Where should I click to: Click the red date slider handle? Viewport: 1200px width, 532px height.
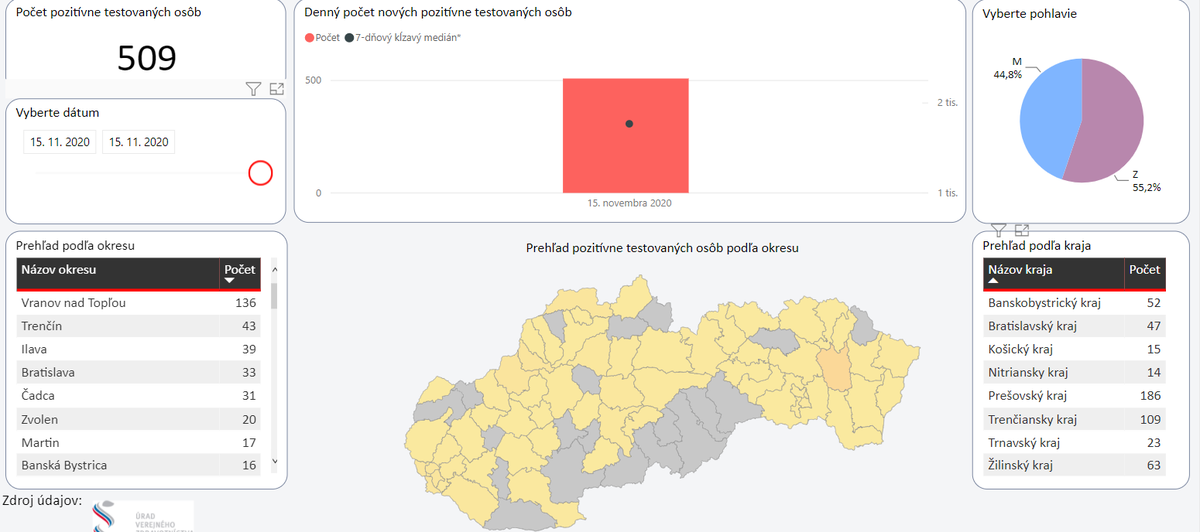[260, 174]
